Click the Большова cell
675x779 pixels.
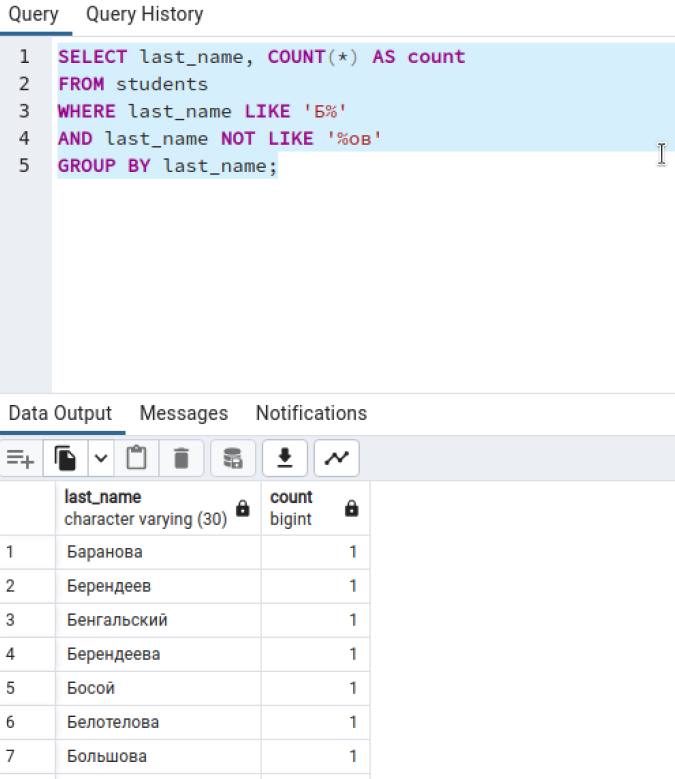[158, 756]
